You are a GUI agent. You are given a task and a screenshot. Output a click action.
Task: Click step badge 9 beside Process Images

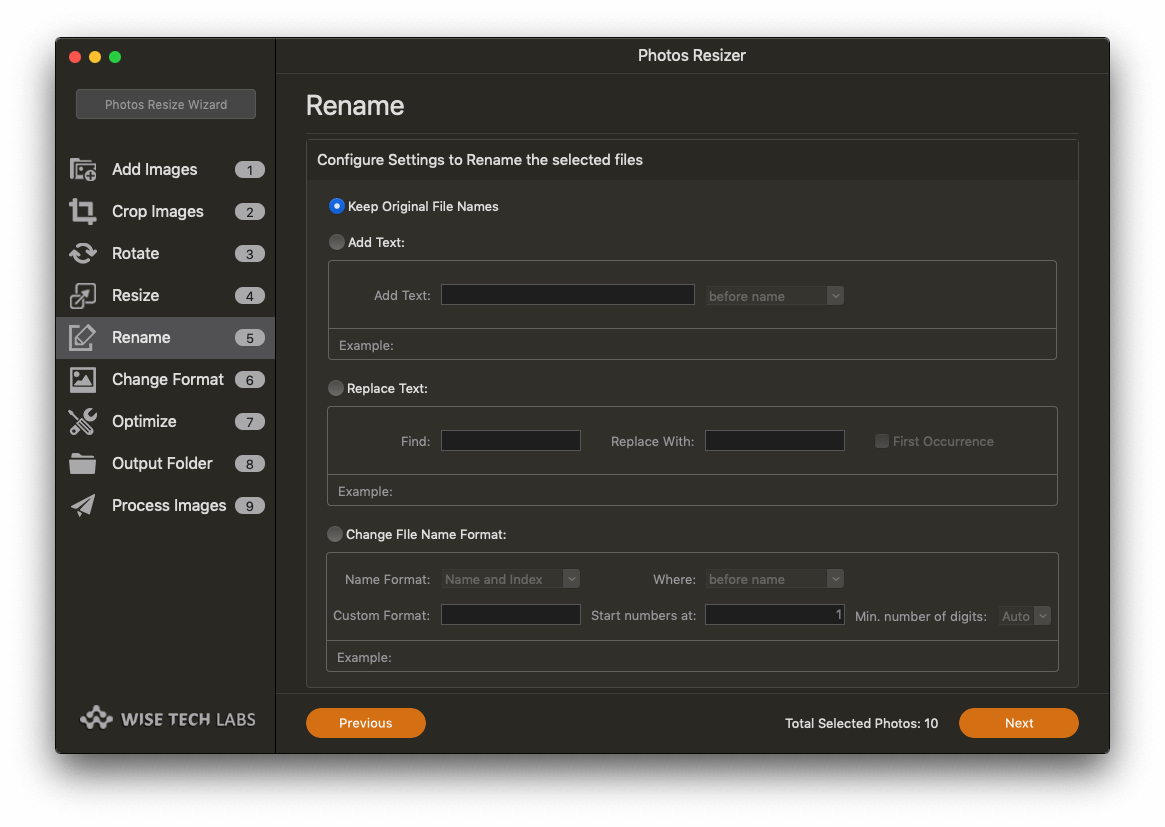(250, 505)
